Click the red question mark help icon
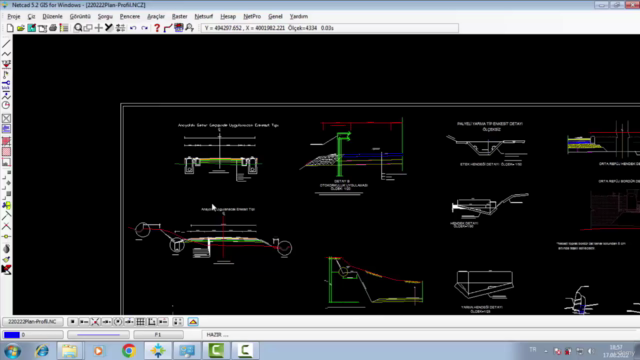This screenshot has width=640, height=360. click(157, 28)
